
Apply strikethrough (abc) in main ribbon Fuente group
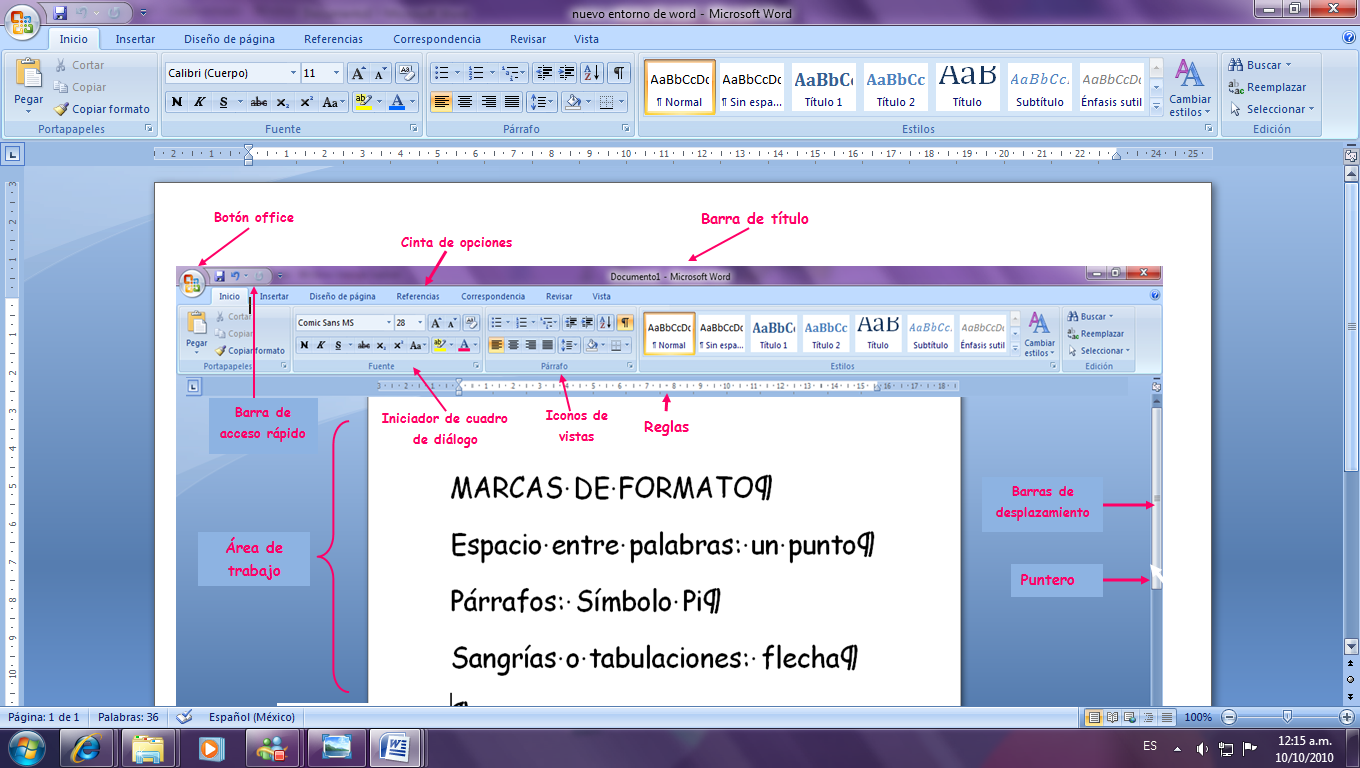click(259, 102)
